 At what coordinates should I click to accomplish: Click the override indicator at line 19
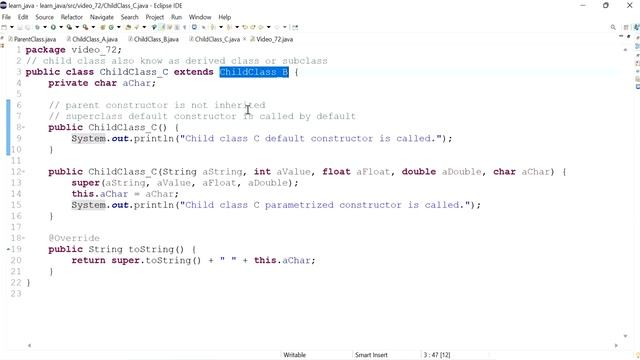click(x=9, y=249)
